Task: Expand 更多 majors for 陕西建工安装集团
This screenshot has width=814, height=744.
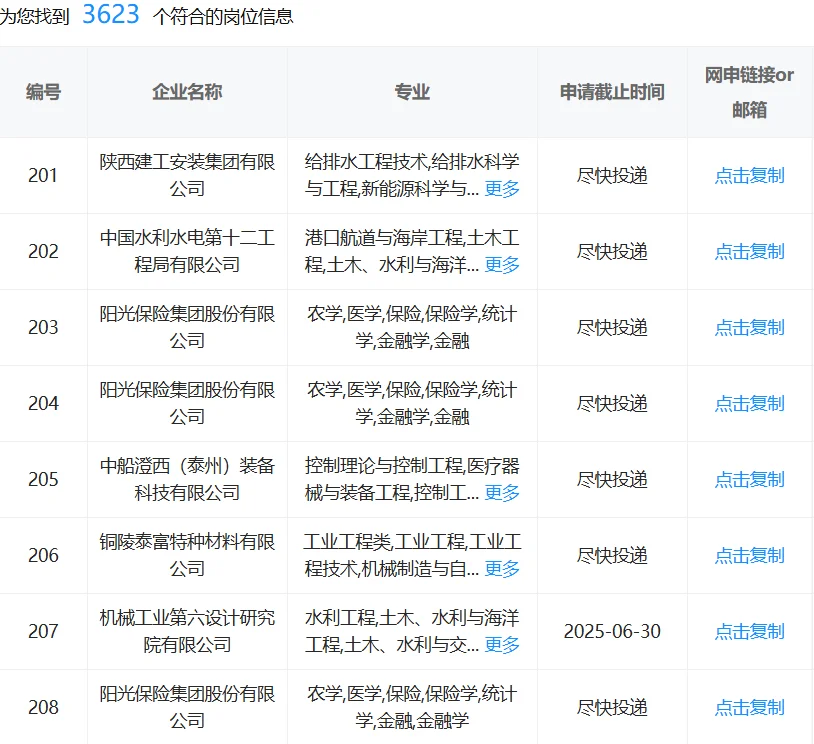Action: (x=502, y=189)
